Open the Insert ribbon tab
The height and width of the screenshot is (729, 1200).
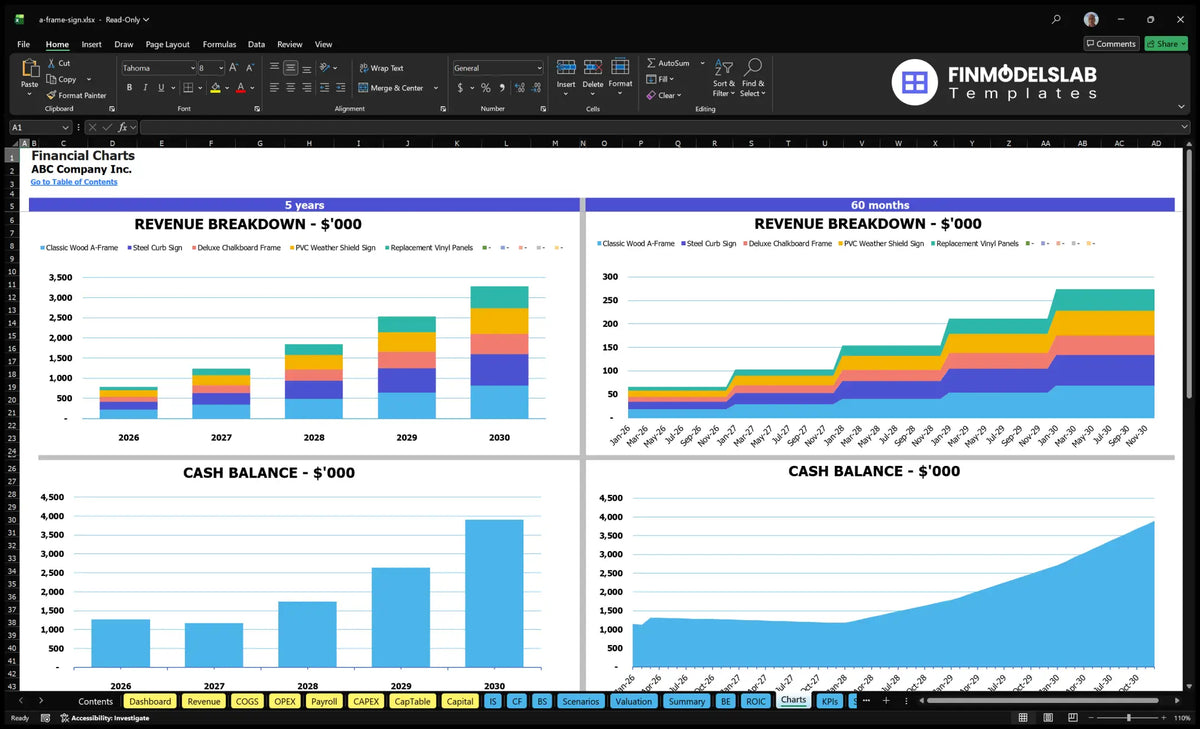91,44
